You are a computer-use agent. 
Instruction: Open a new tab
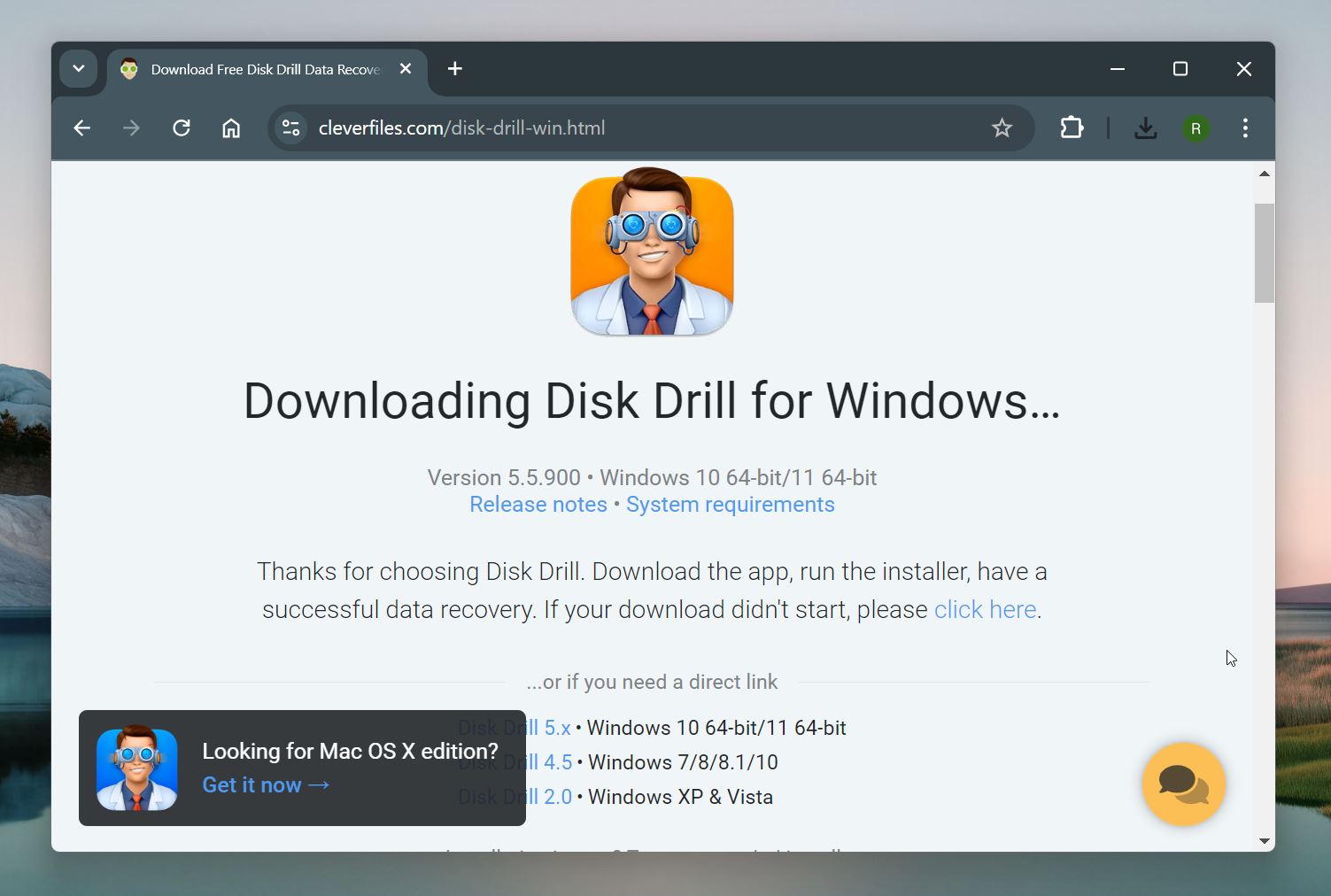coord(455,69)
